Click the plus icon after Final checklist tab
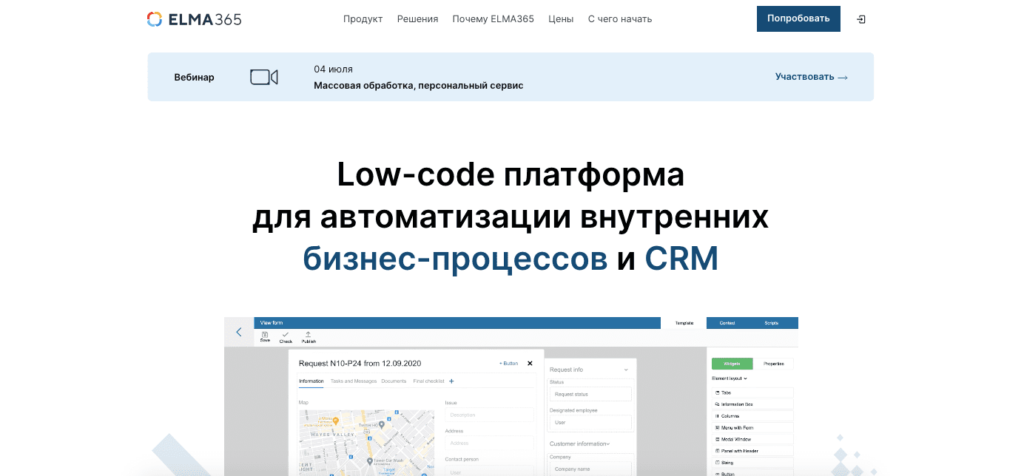This screenshot has width=1024, height=476. [x=451, y=381]
